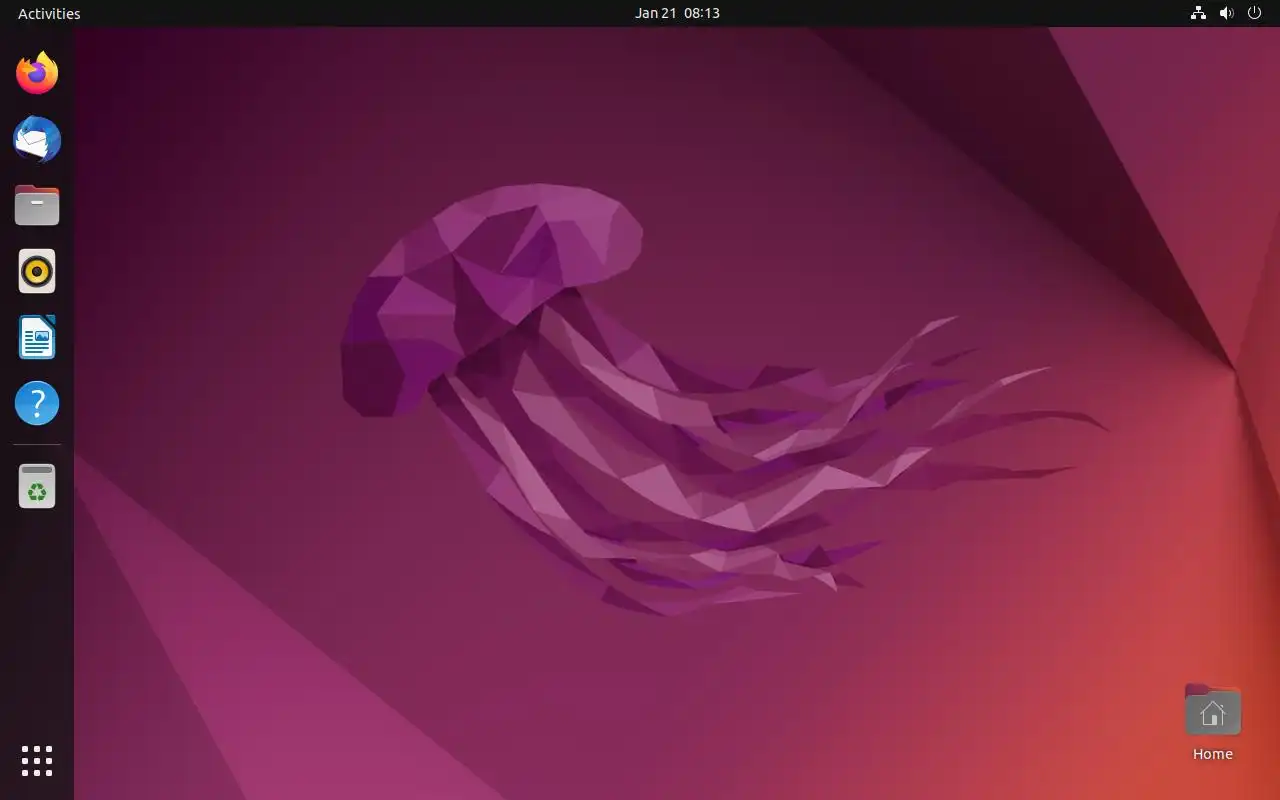
Task: Select the Home folder desktop icon
Action: [1213, 710]
